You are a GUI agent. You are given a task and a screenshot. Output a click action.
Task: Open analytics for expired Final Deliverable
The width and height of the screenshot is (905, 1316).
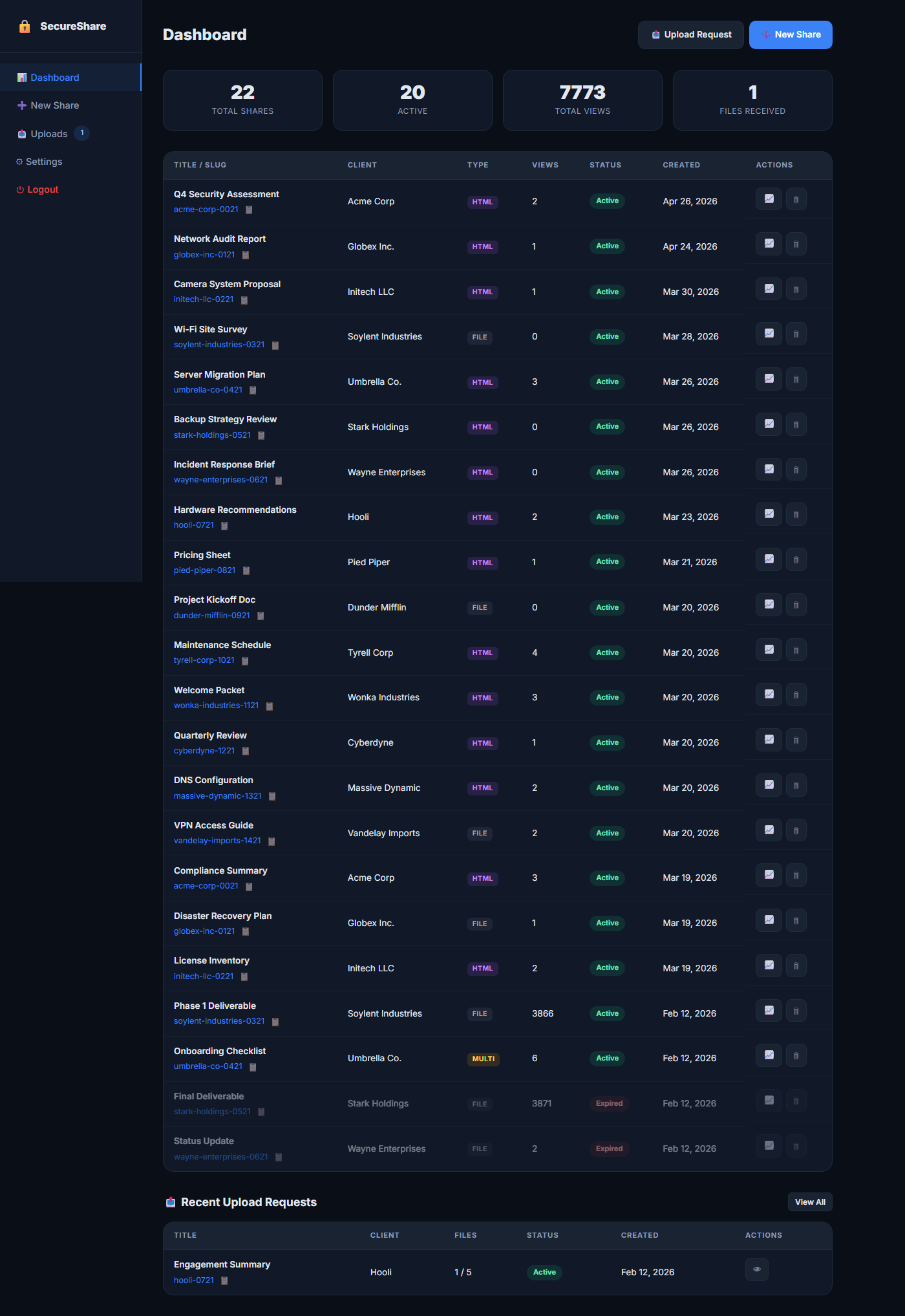769,1101
